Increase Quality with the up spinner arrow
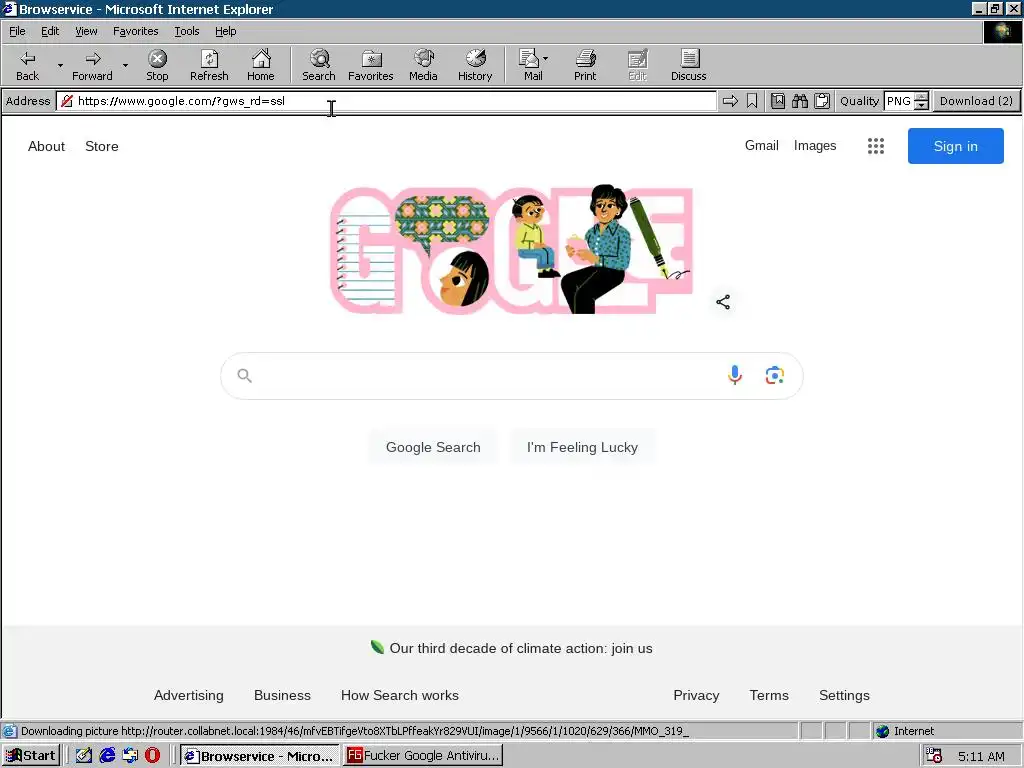Image resolution: width=1024 pixels, height=768 pixels. point(921,97)
